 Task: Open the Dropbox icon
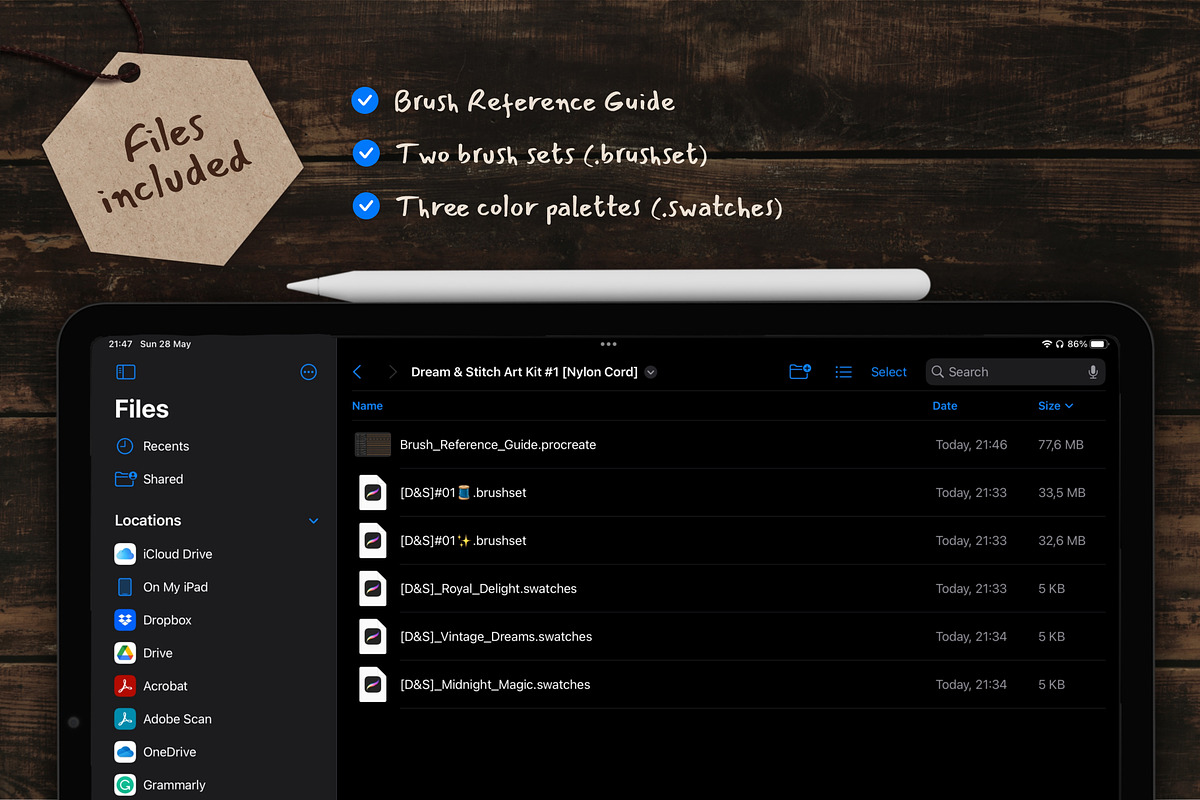(x=125, y=620)
